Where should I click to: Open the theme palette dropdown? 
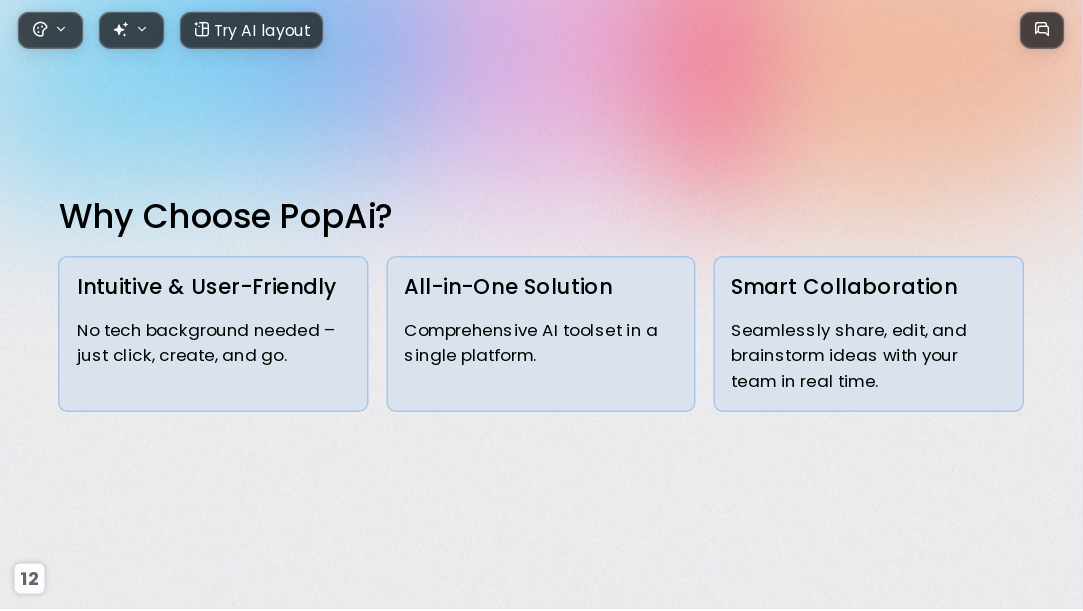point(50,30)
